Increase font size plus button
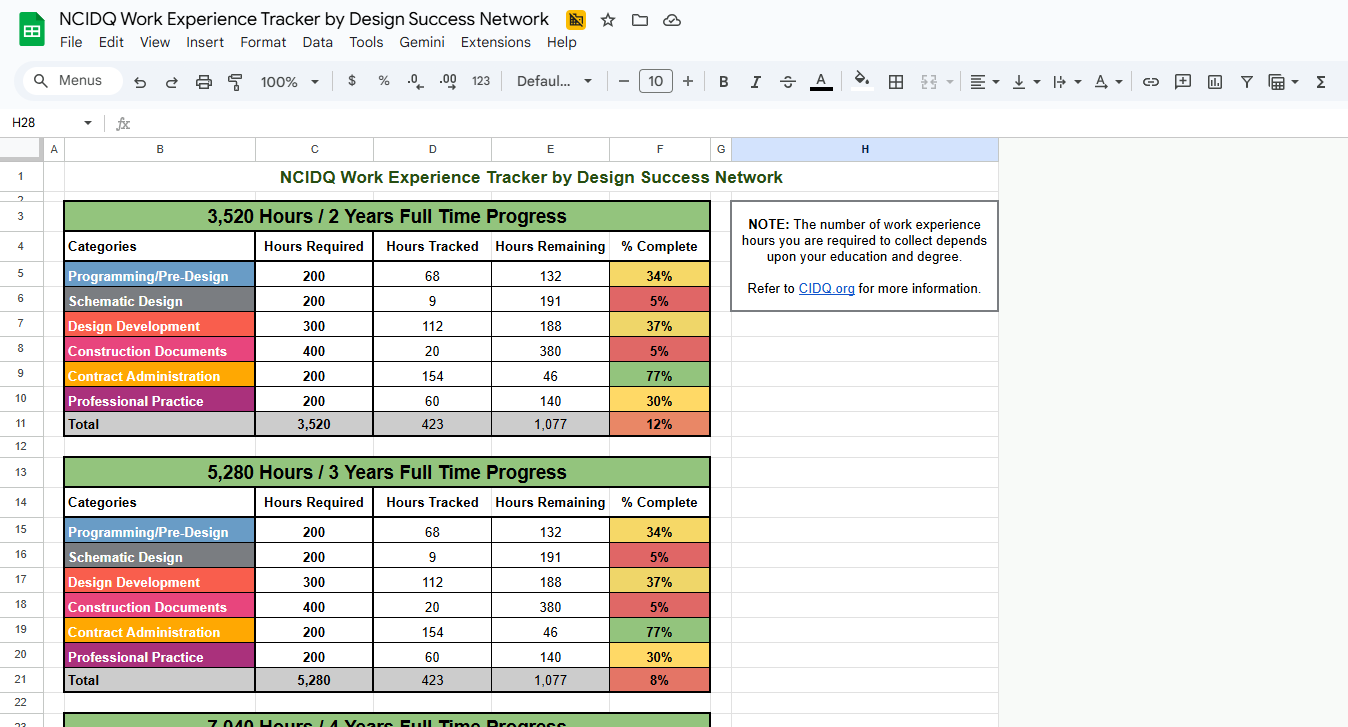Viewport: 1348px width, 727px height. (688, 81)
